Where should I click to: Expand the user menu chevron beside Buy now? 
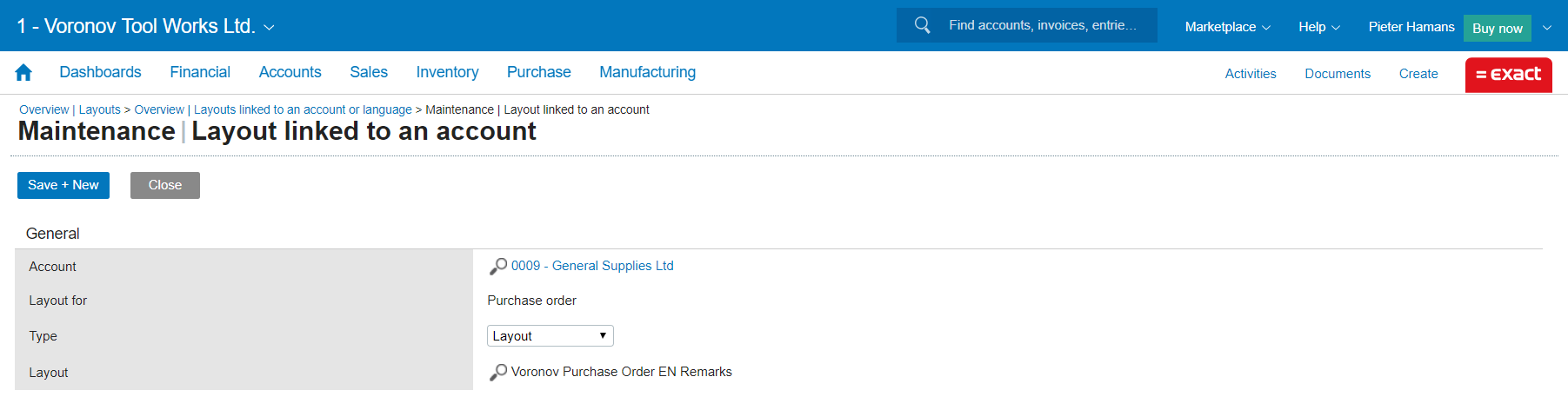[x=1547, y=28]
